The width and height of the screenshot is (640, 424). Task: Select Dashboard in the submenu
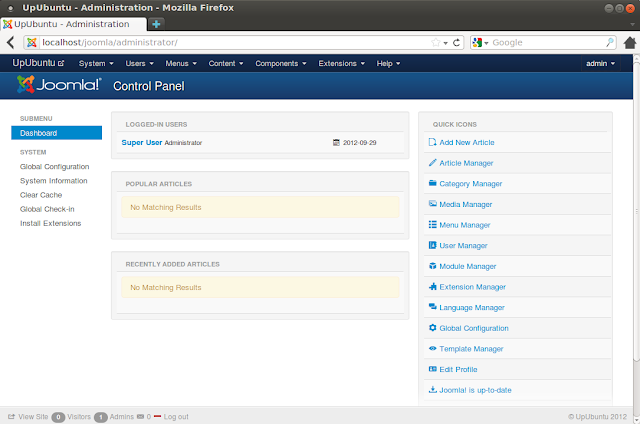[x=56, y=133]
